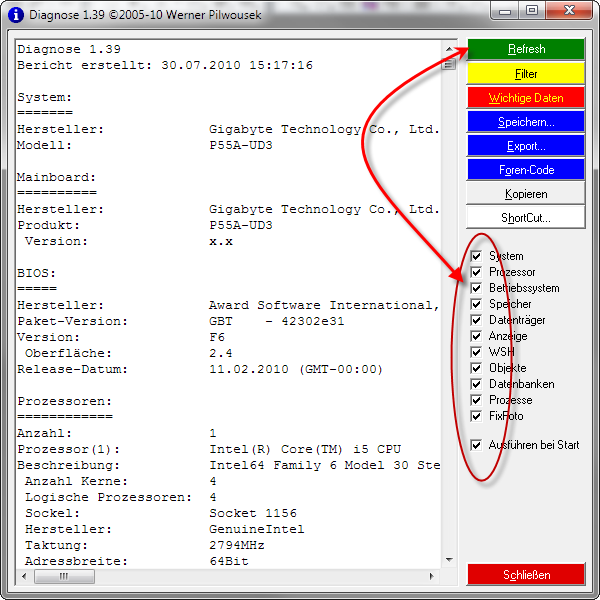Close the dialog with the Schließen button
600x600 pixels.
point(526,574)
